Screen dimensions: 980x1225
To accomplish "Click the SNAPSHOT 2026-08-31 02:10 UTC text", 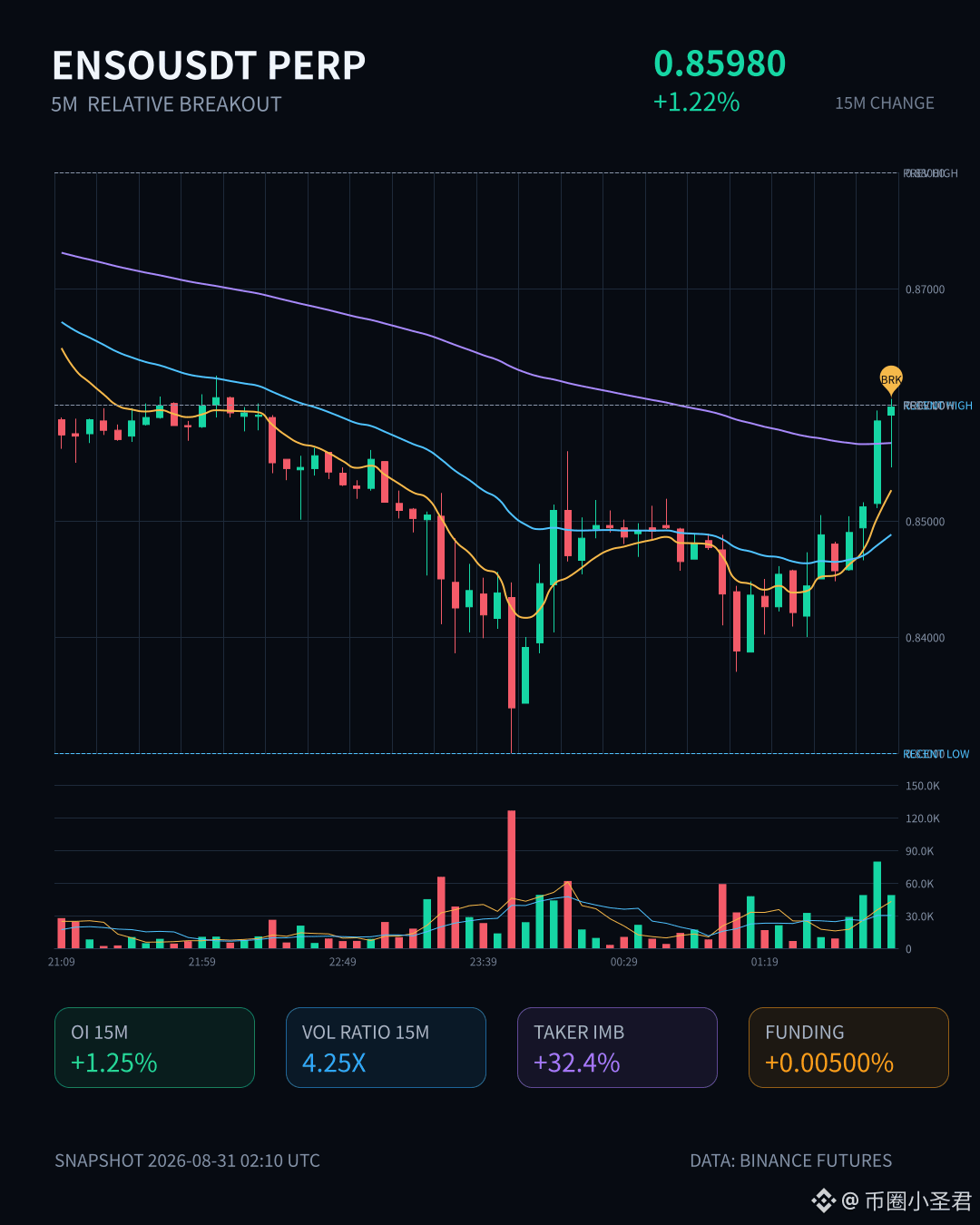I will 187,1161.
